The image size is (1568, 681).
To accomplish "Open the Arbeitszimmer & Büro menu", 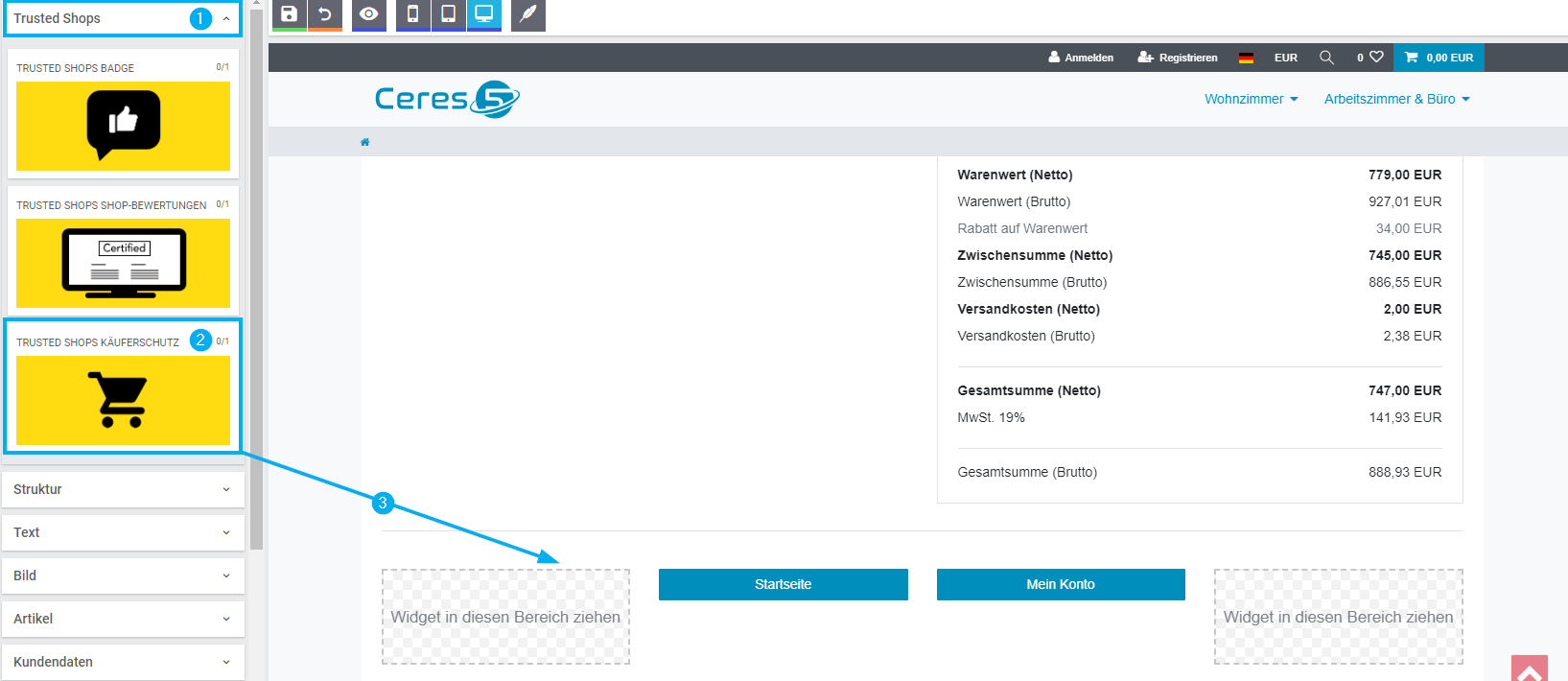I will click(1397, 99).
